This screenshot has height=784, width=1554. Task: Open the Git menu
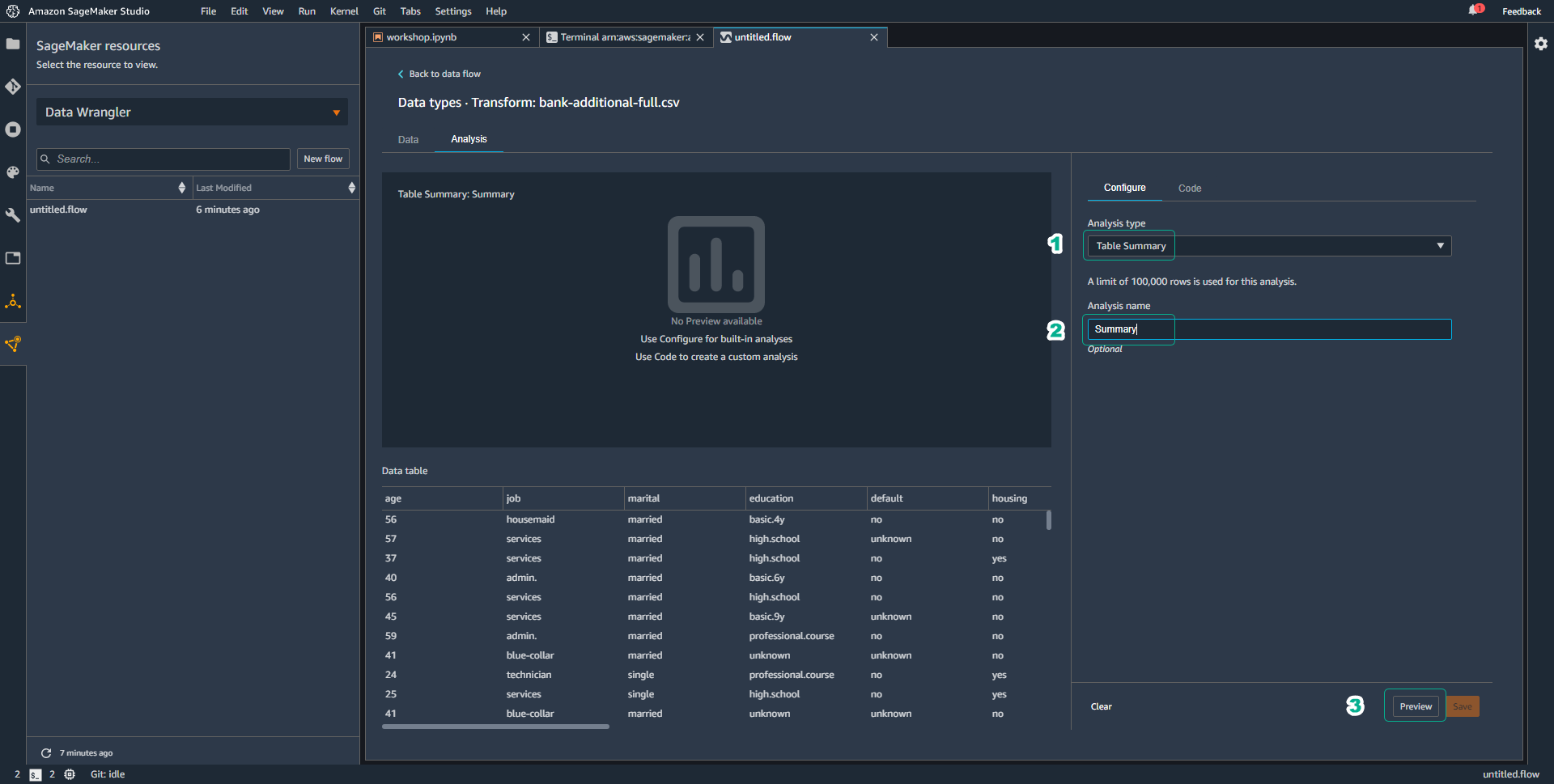380,11
